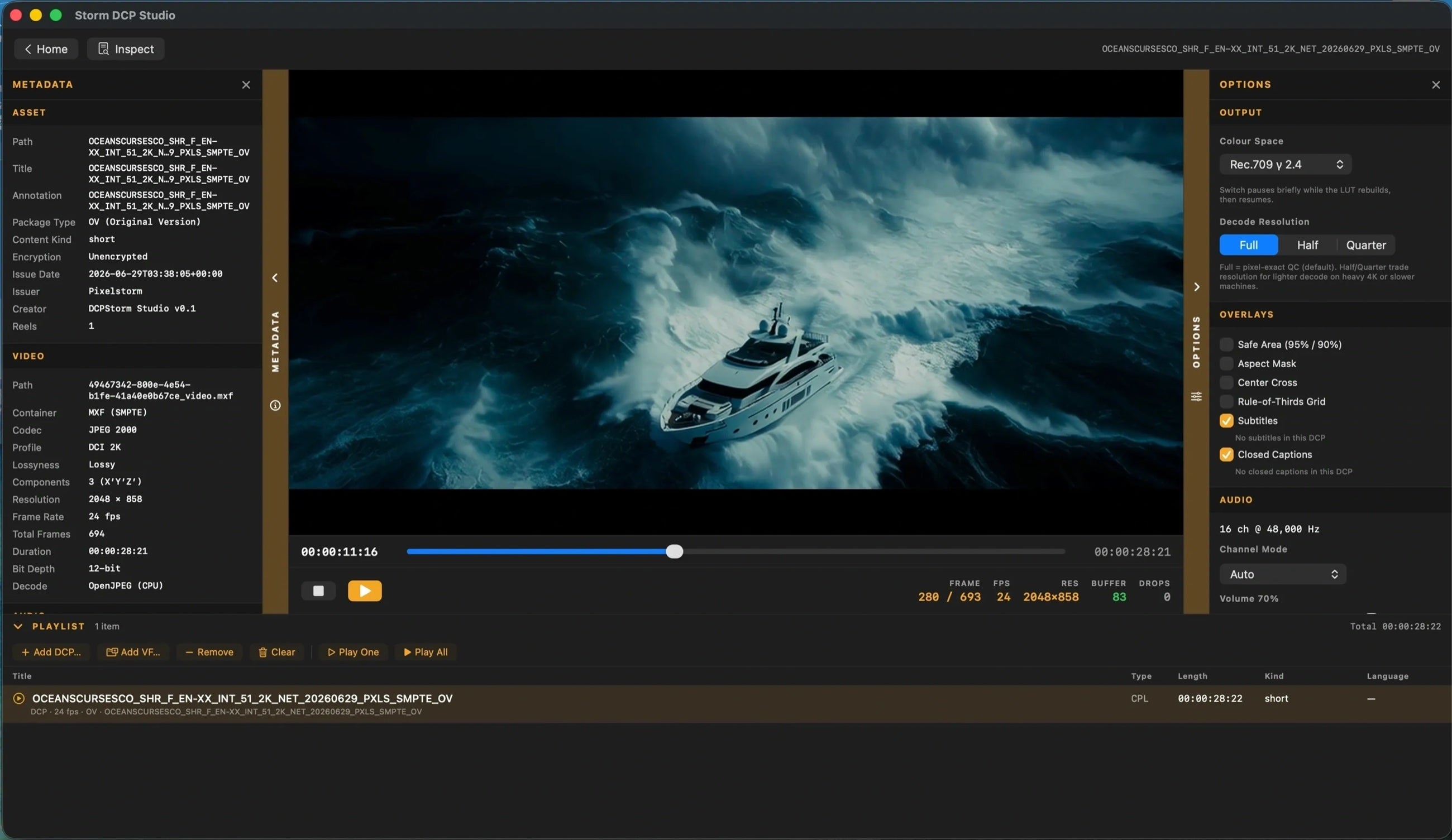Click the Type column header

(1141, 676)
